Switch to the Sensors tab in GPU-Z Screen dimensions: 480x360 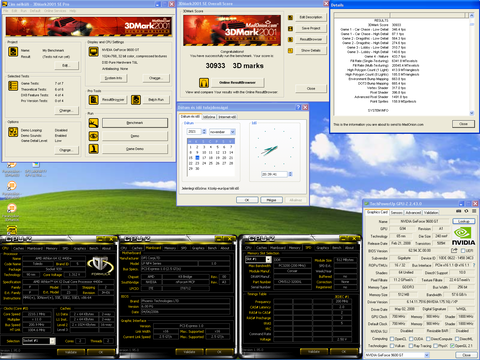tap(396, 212)
